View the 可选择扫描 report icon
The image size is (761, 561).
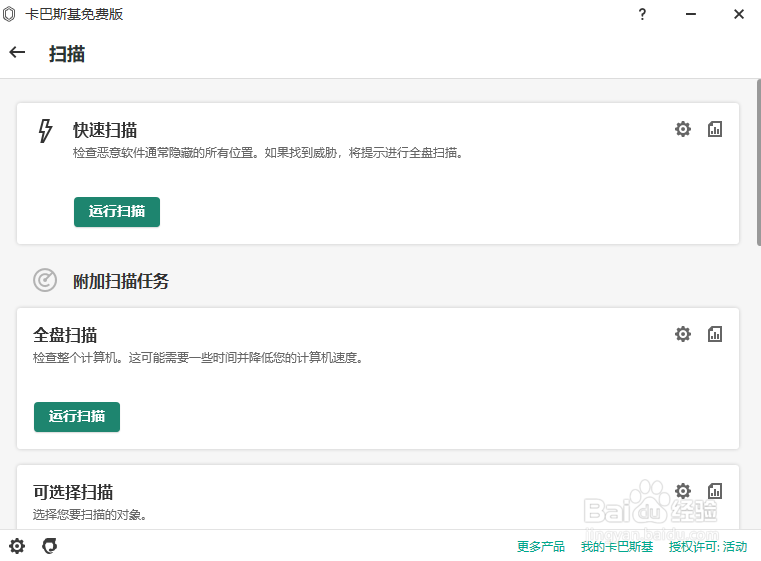click(714, 491)
